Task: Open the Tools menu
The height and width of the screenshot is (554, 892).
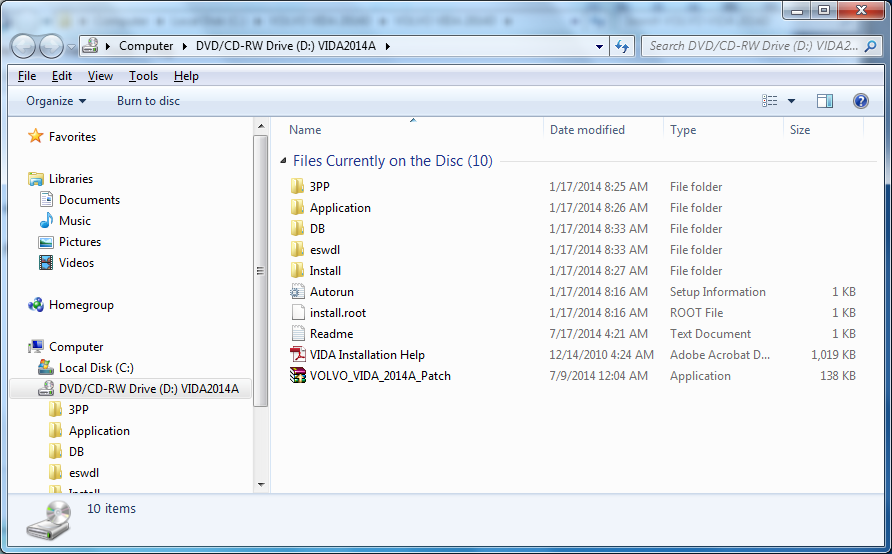Action: pos(143,76)
